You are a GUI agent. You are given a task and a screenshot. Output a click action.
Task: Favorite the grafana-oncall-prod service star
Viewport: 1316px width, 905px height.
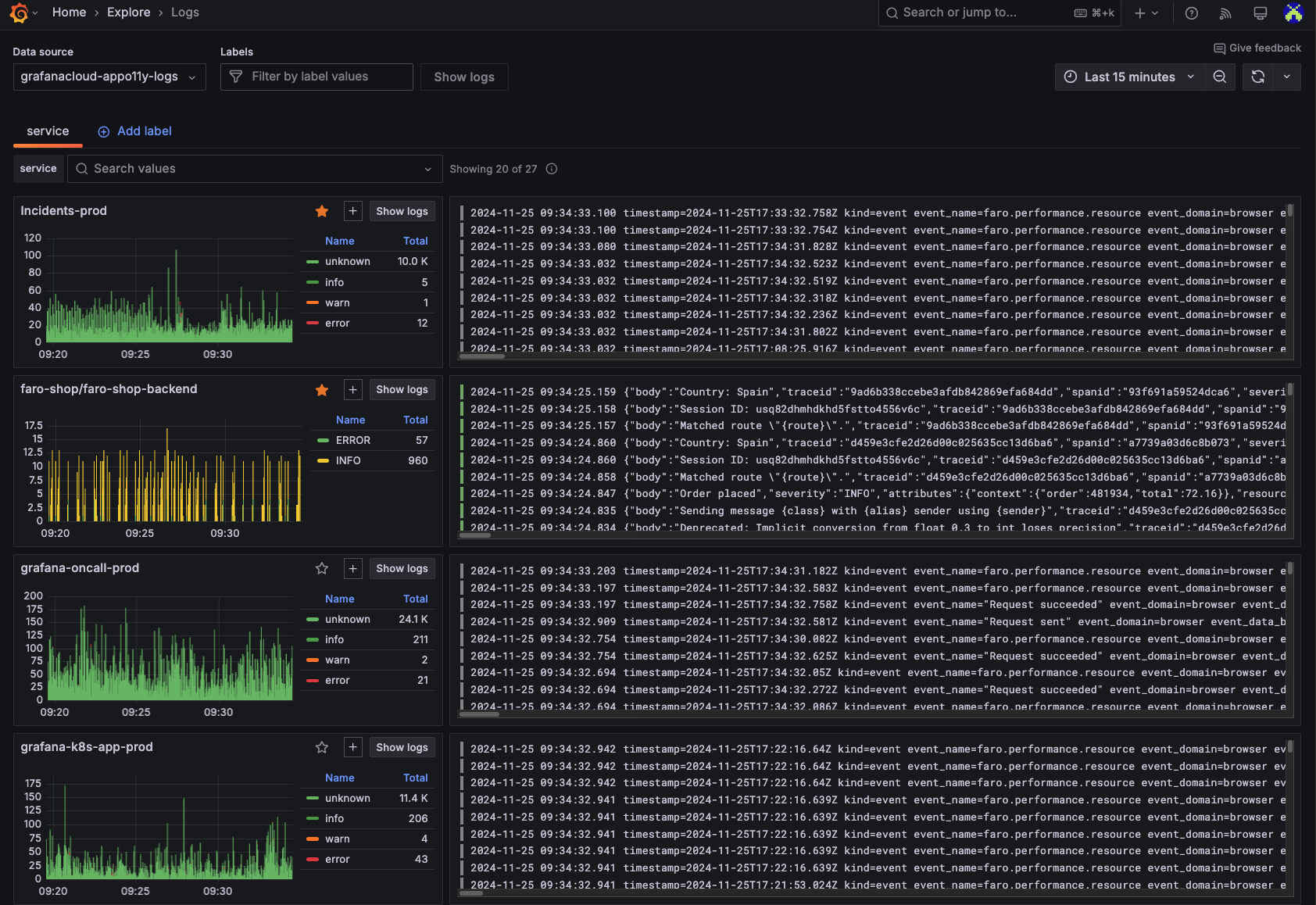322,568
